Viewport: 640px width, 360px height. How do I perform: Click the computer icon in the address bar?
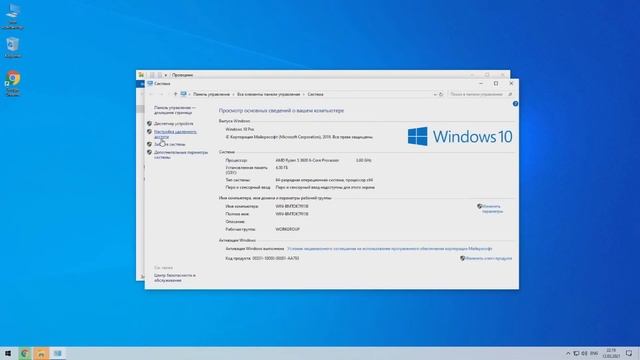click(x=183, y=94)
